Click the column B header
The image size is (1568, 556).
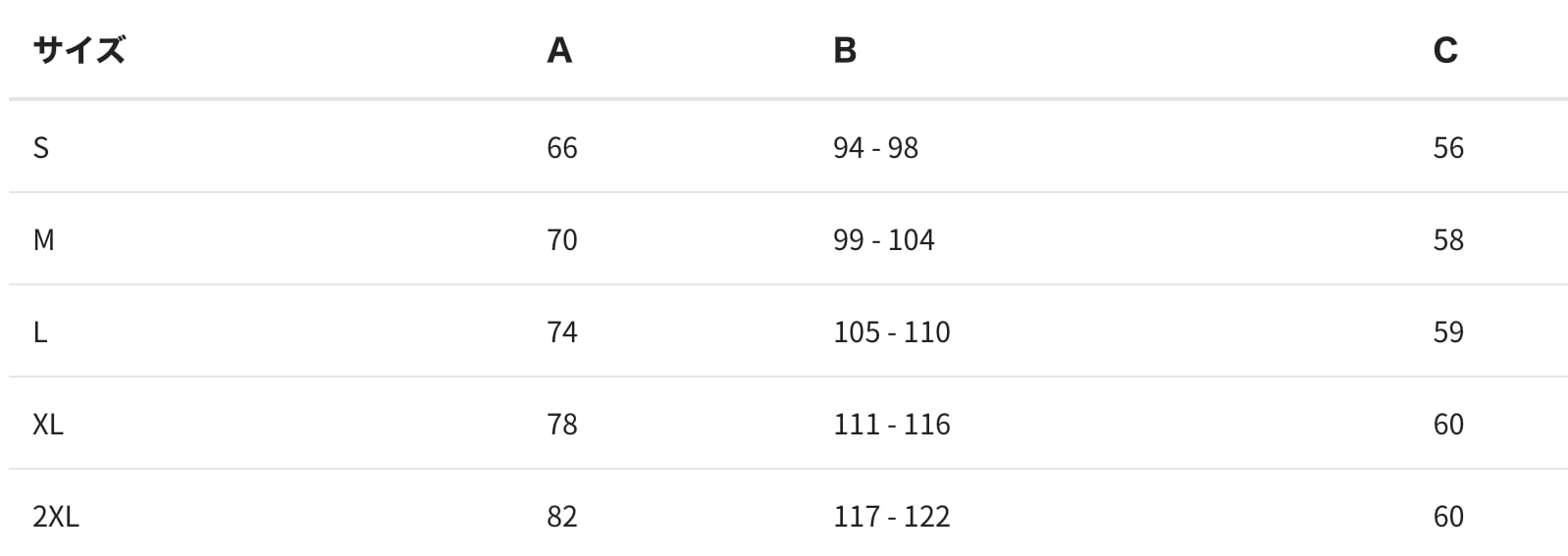845,49
